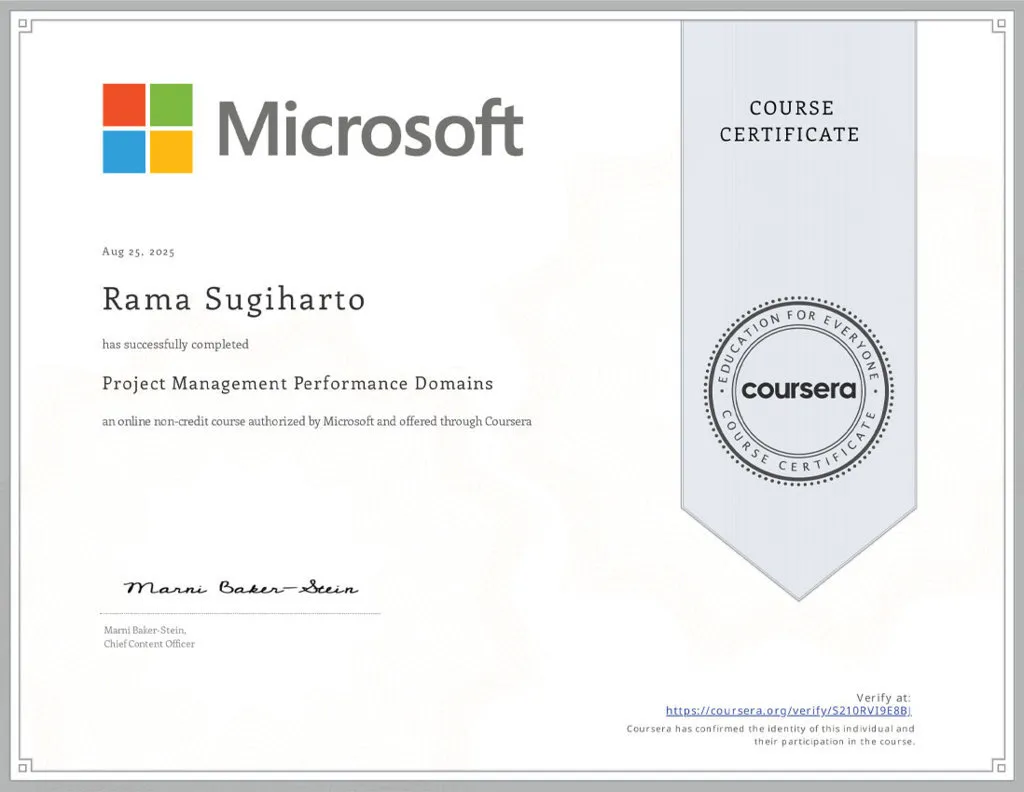Click the COURSE CERTIFICATE ribbon heading
Viewport: 1024px width, 792px height.
(x=789, y=121)
